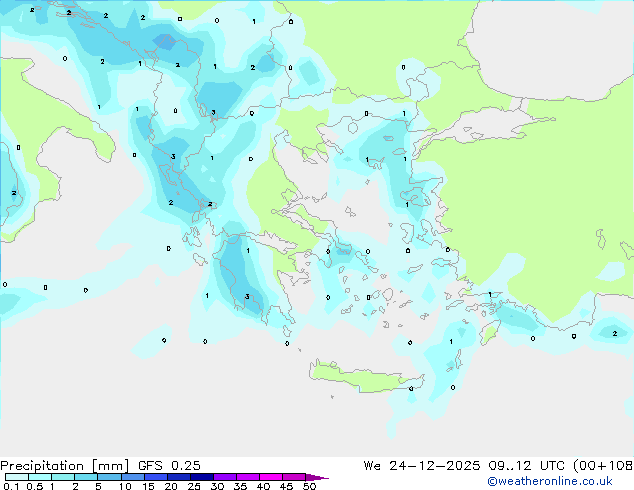Screen dimensions: 634x490
Task: Pick the 35–40 mm legend swatch
Action: click(248, 477)
